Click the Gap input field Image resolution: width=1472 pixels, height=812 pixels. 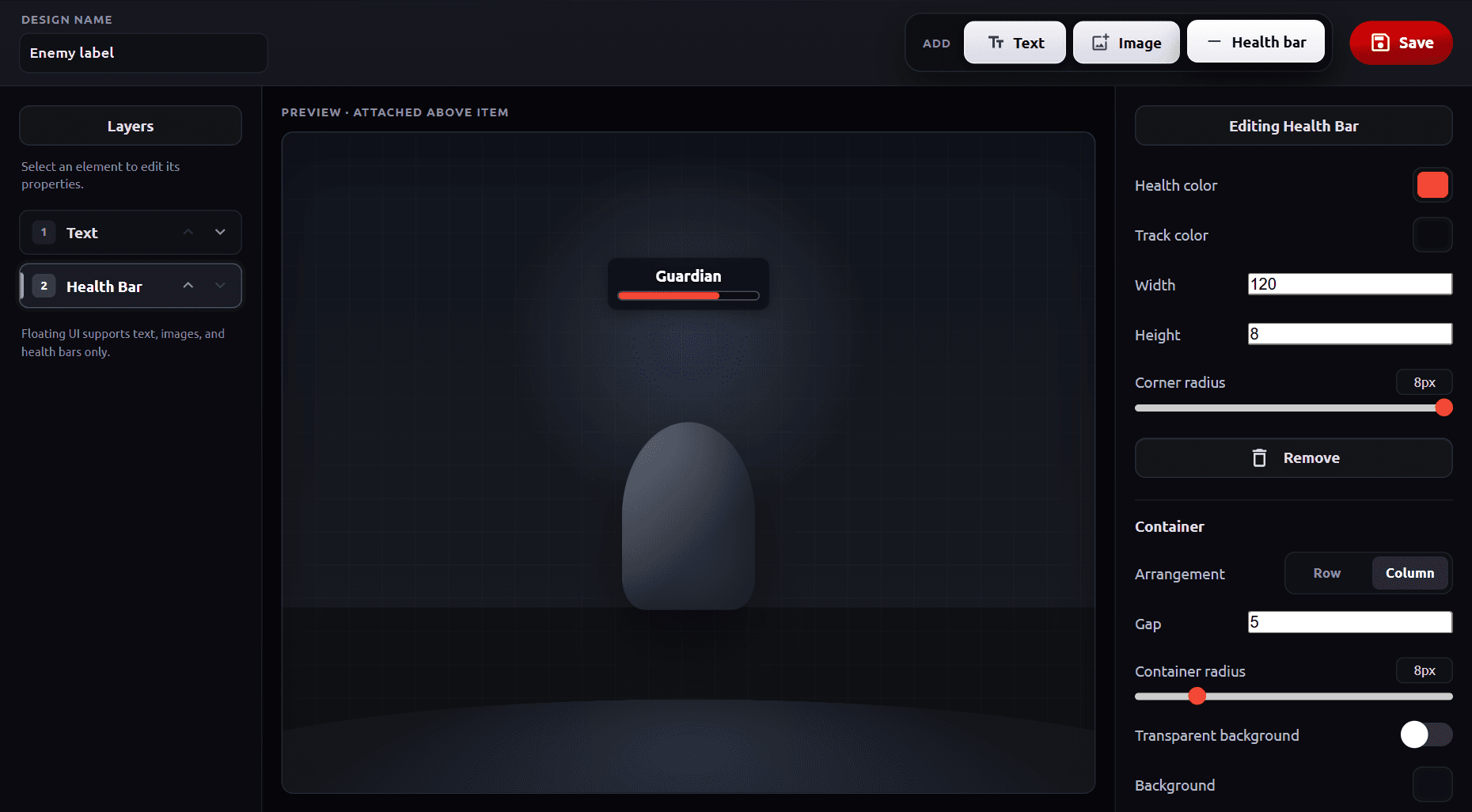point(1350,622)
